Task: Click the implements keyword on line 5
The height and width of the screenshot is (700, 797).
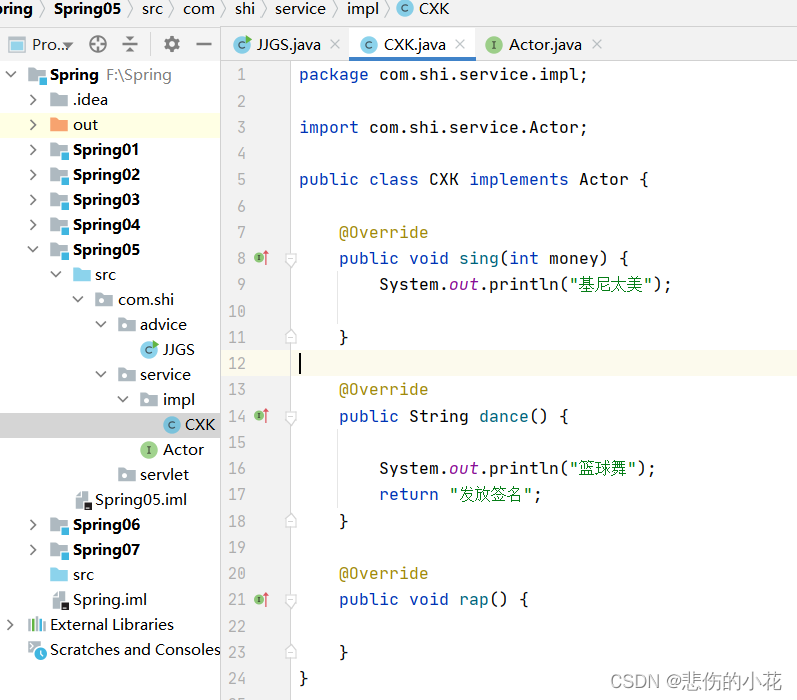Action: coord(518,179)
